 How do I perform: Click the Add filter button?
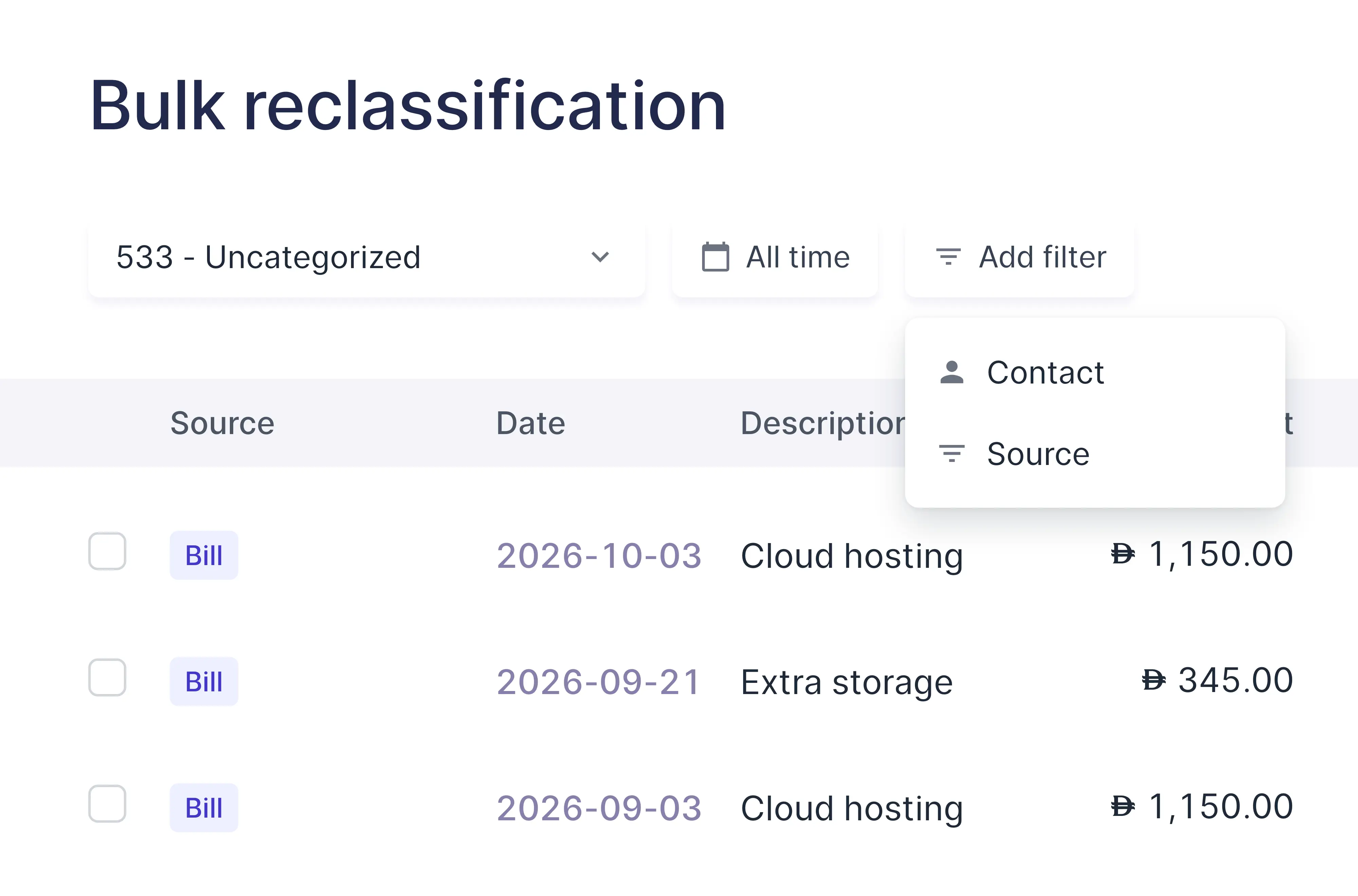coord(1020,257)
